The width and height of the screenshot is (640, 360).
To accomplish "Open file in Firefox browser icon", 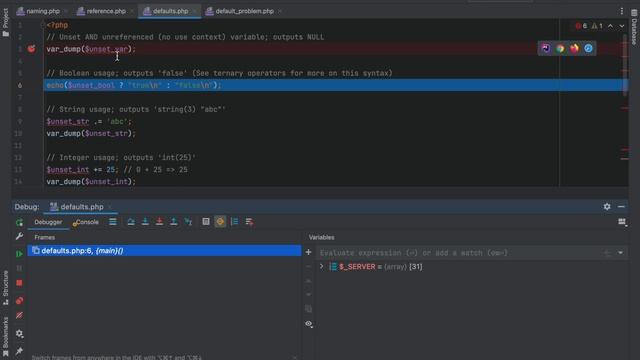I will tap(574, 48).
